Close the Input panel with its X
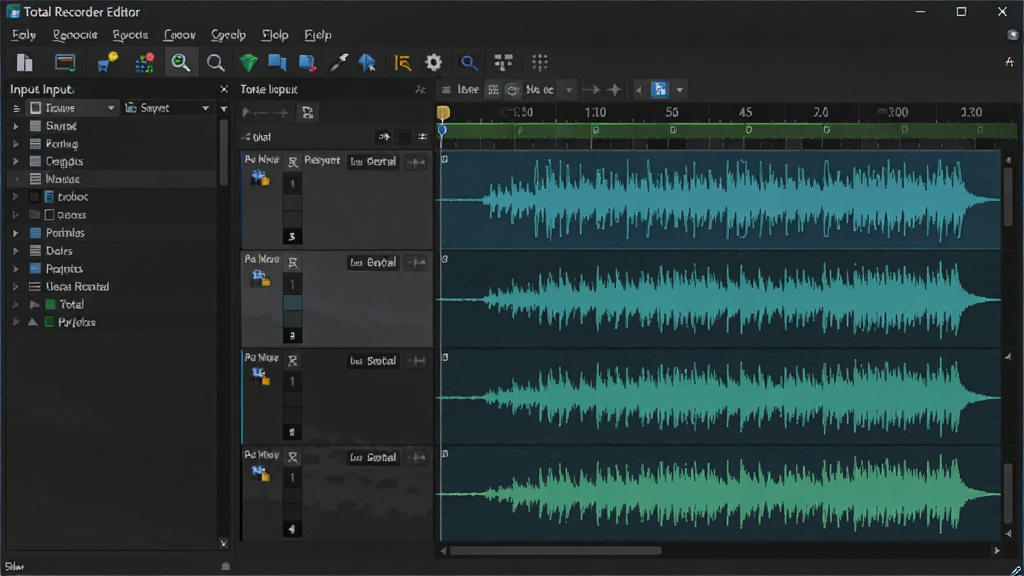The height and width of the screenshot is (576, 1024). pos(224,89)
